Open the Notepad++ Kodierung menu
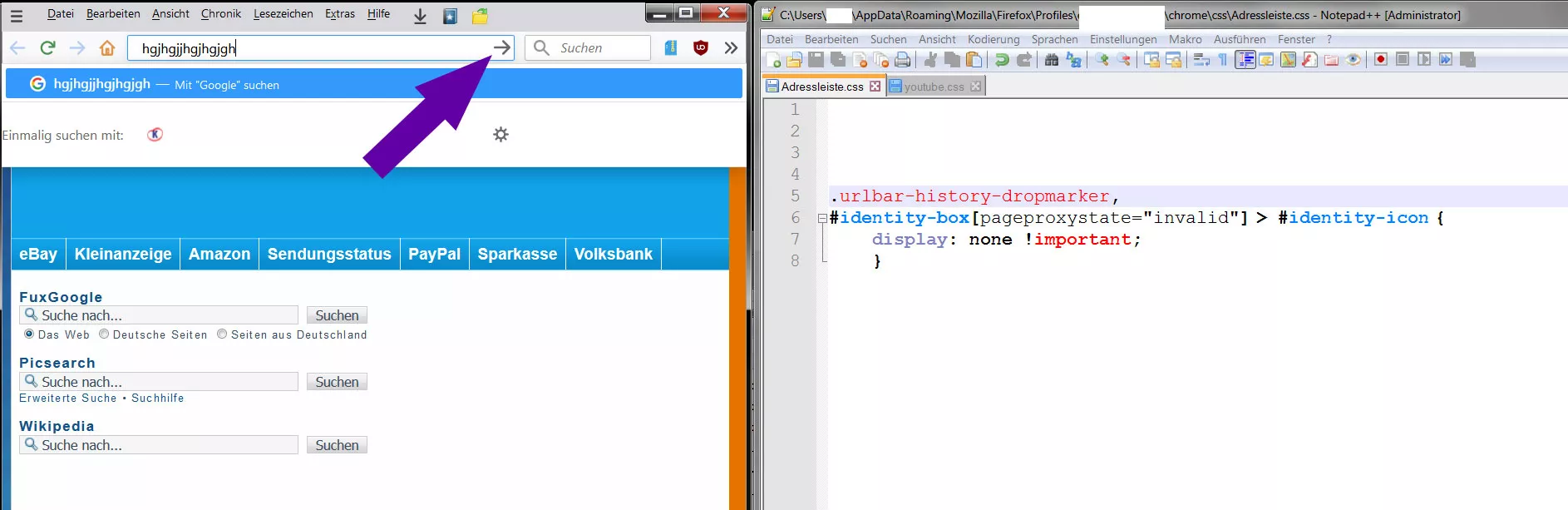This screenshot has width=1568, height=510. (994, 39)
